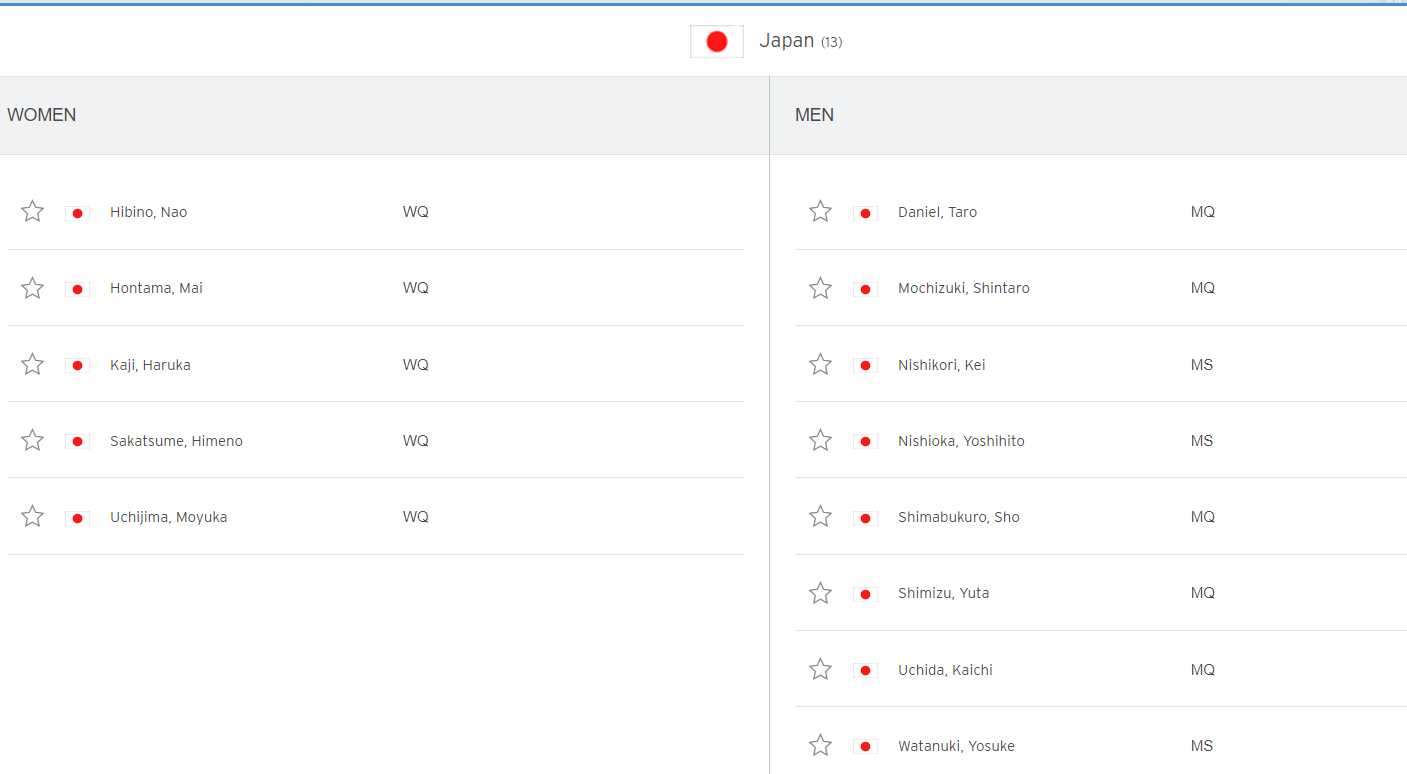Click the flag beside Shimabukuro, Sho
Viewport: 1407px width, 774px height.
(865, 518)
